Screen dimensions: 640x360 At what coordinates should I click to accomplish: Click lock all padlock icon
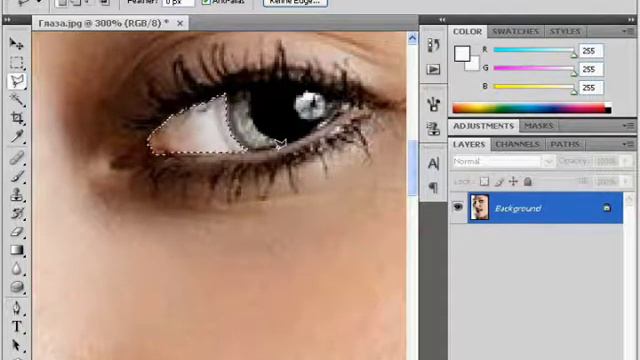click(528, 181)
